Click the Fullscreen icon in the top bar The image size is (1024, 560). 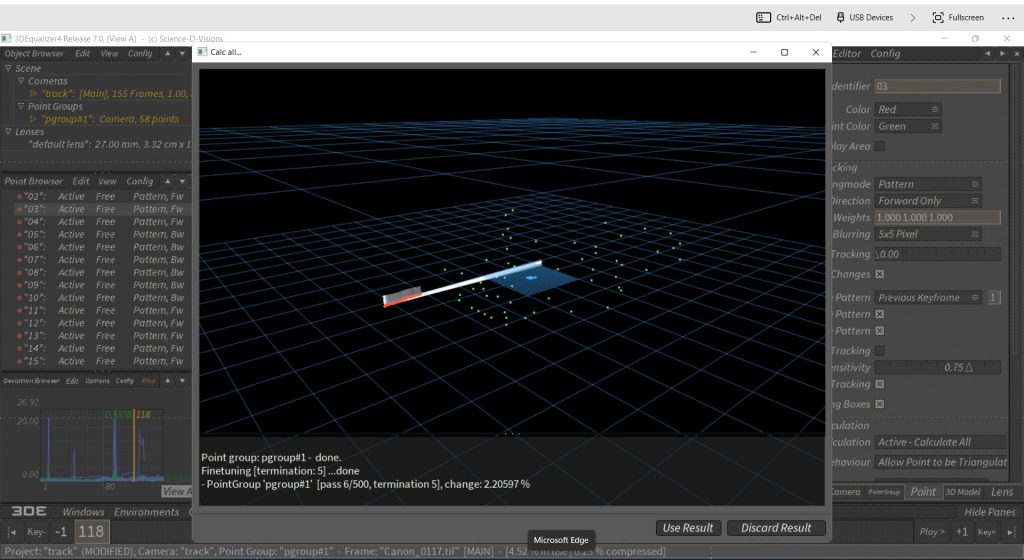tap(938, 18)
